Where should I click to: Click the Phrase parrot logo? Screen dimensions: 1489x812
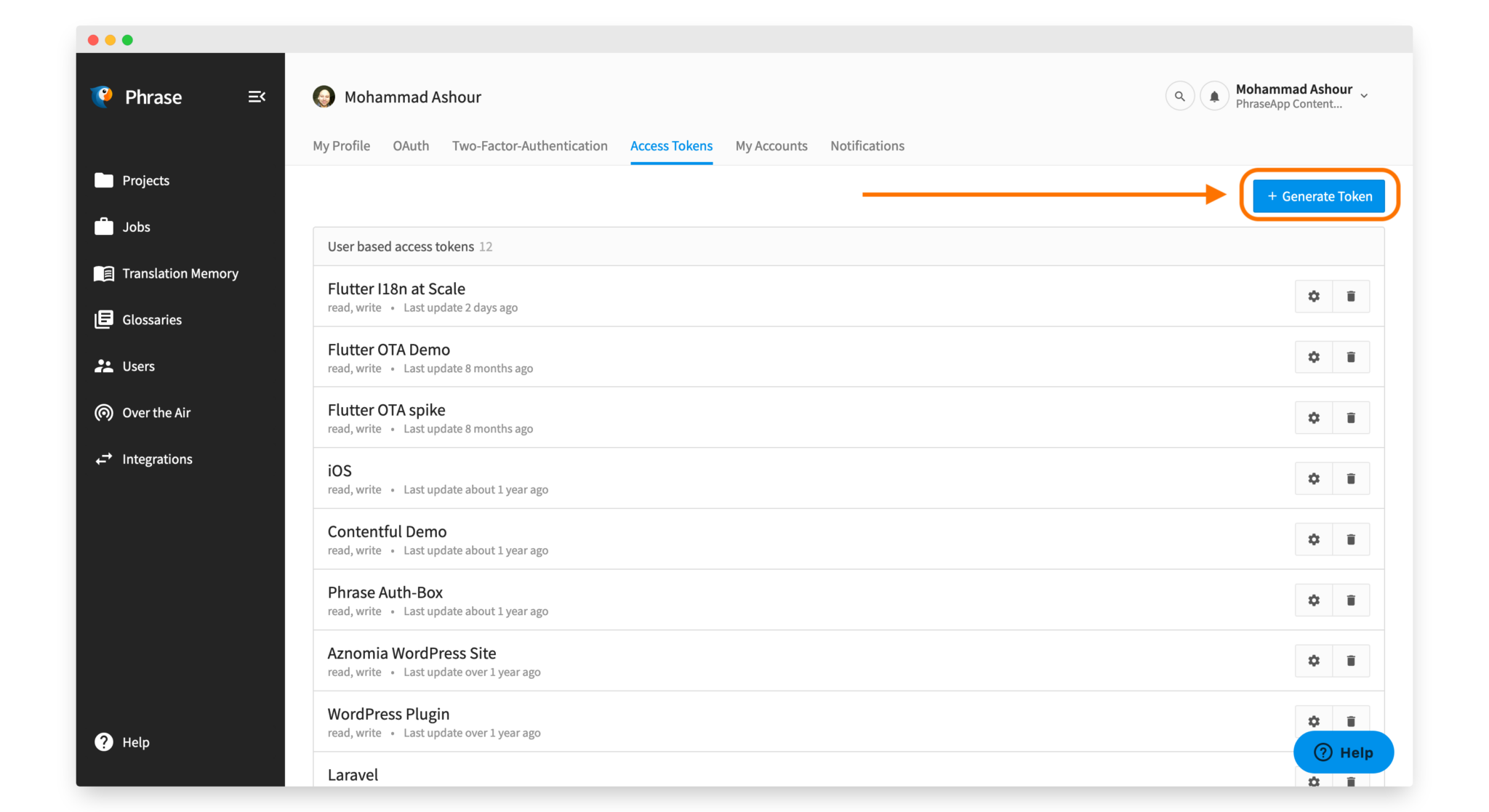pyautogui.click(x=102, y=96)
